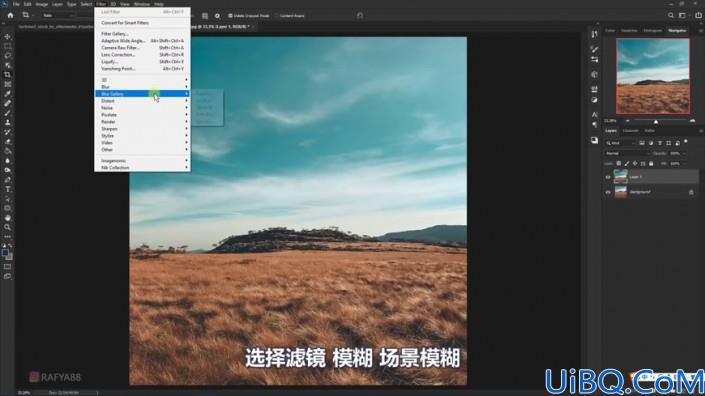
Task: Toggle lock transparent pixels
Action: pos(619,164)
